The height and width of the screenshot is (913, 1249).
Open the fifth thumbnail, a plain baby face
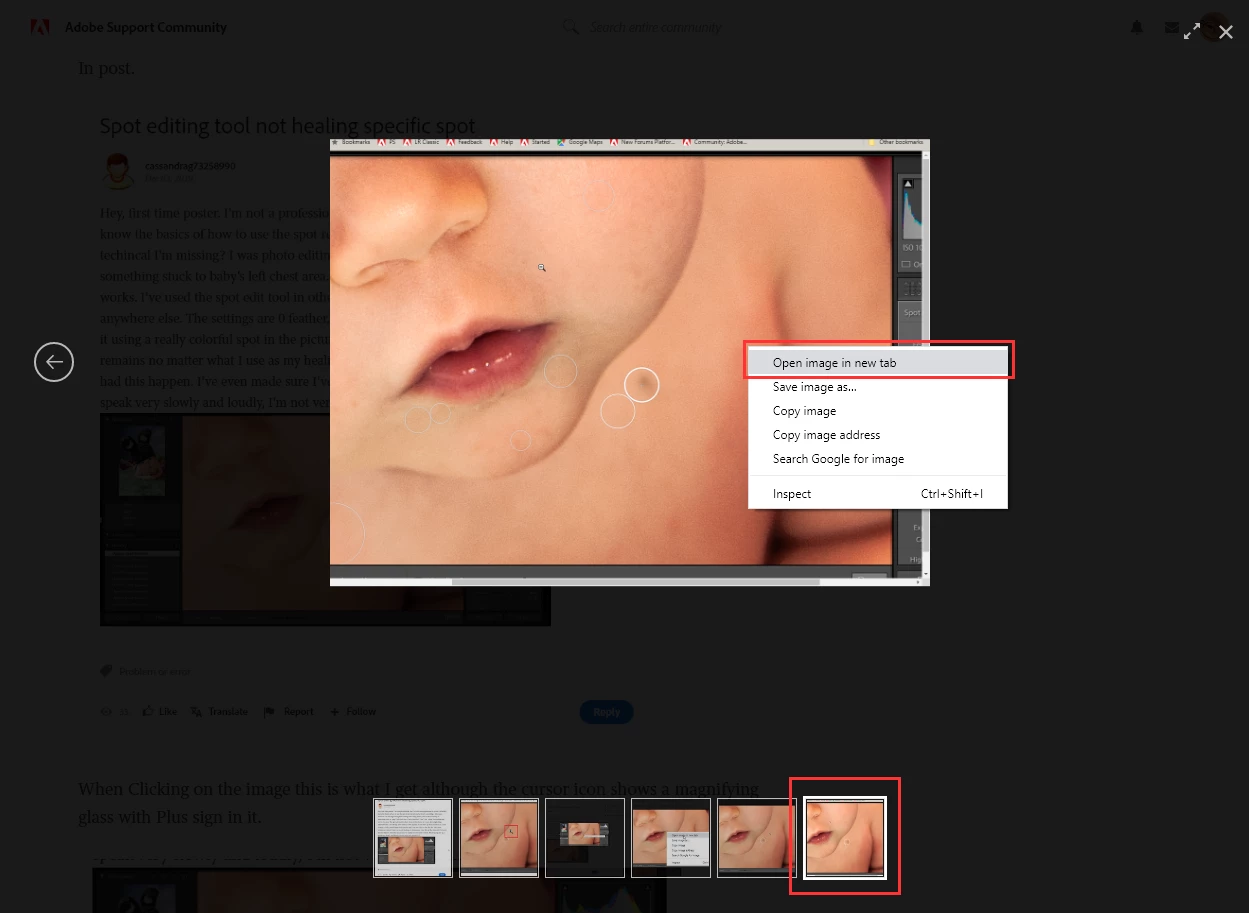(x=757, y=838)
